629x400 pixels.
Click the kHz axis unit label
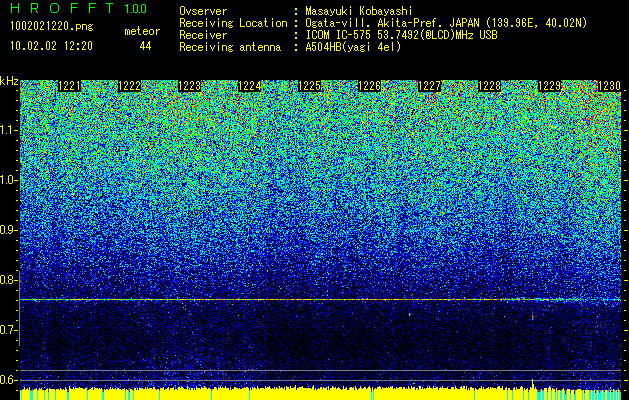[x=9, y=81]
